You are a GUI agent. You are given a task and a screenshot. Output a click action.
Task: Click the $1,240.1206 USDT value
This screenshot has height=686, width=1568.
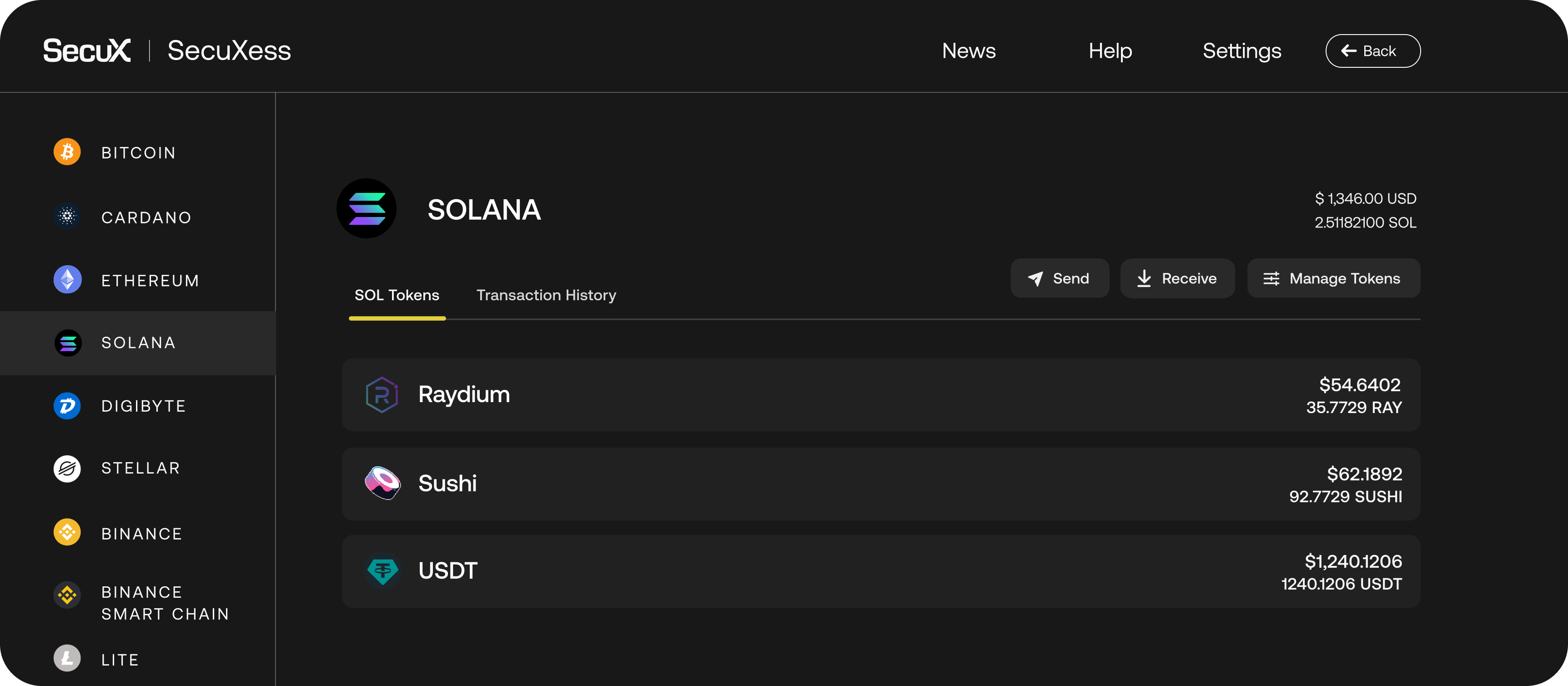(x=1353, y=561)
